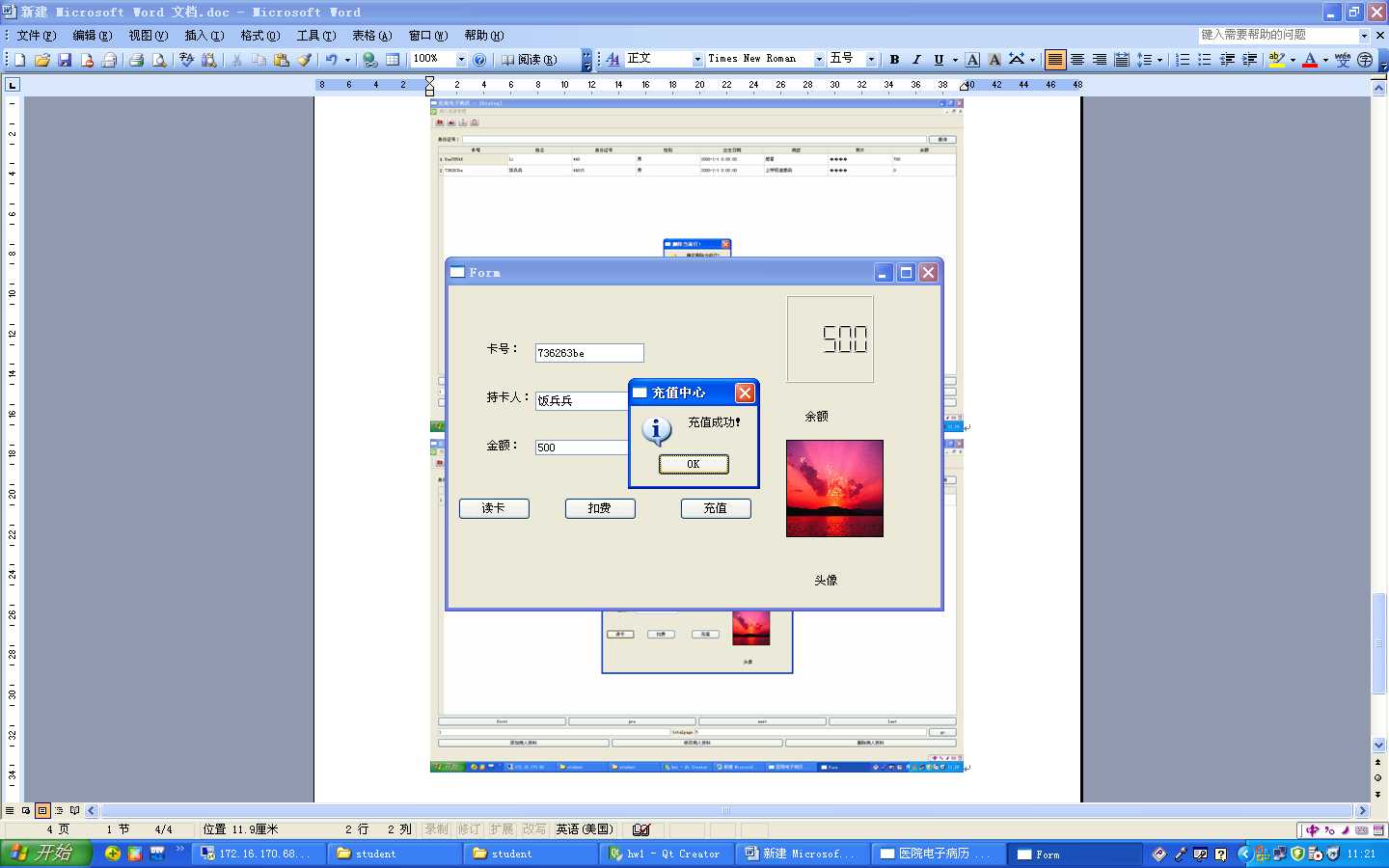Image resolution: width=1389 pixels, height=868 pixels.
Task: Click the phonetic guide wén icon
Action: 1343,60
